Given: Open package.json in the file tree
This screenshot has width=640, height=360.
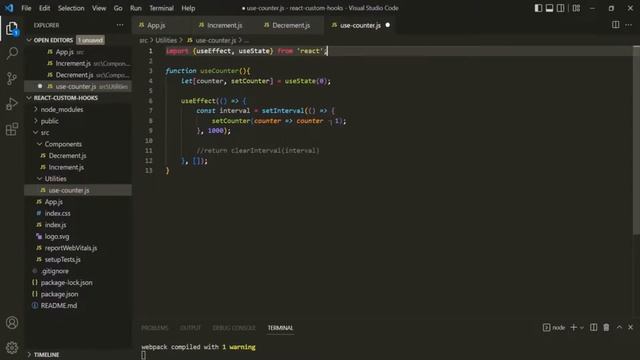Looking at the screenshot, I should coord(78,294).
